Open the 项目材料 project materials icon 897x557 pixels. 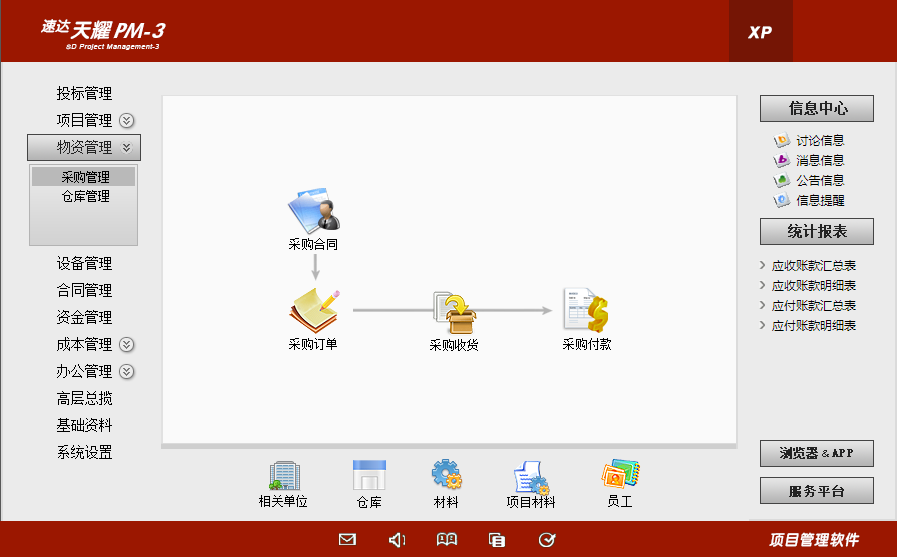pyautogui.click(x=530, y=477)
